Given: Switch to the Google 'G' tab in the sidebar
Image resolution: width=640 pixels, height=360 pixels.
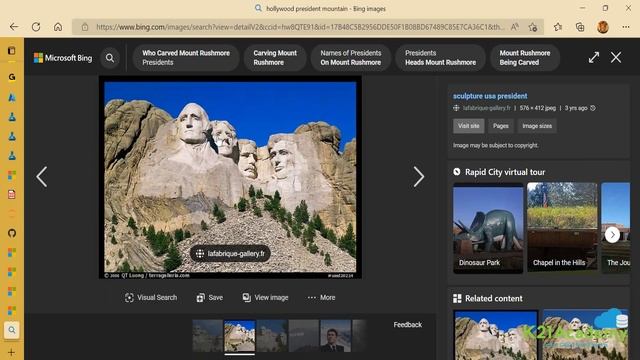Looking at the screenshot, I should tap(12, 77).
